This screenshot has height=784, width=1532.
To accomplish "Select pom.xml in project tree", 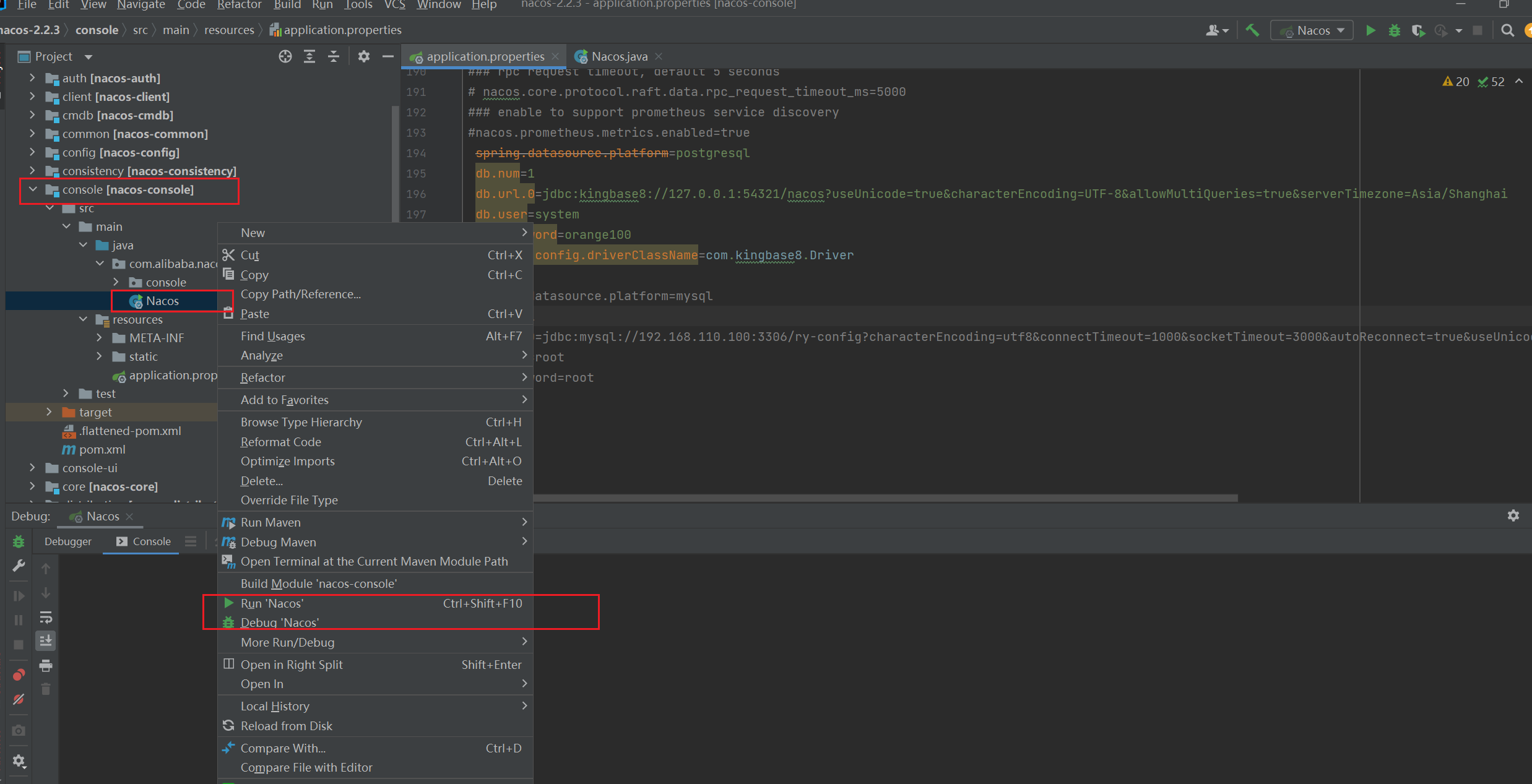I will click(102, 449).
